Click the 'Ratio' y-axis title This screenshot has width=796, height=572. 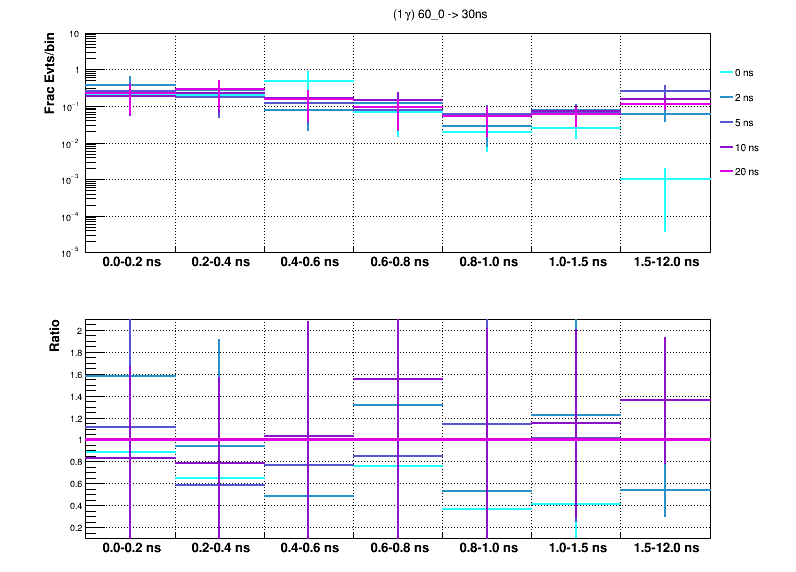[x=57, y=338]
